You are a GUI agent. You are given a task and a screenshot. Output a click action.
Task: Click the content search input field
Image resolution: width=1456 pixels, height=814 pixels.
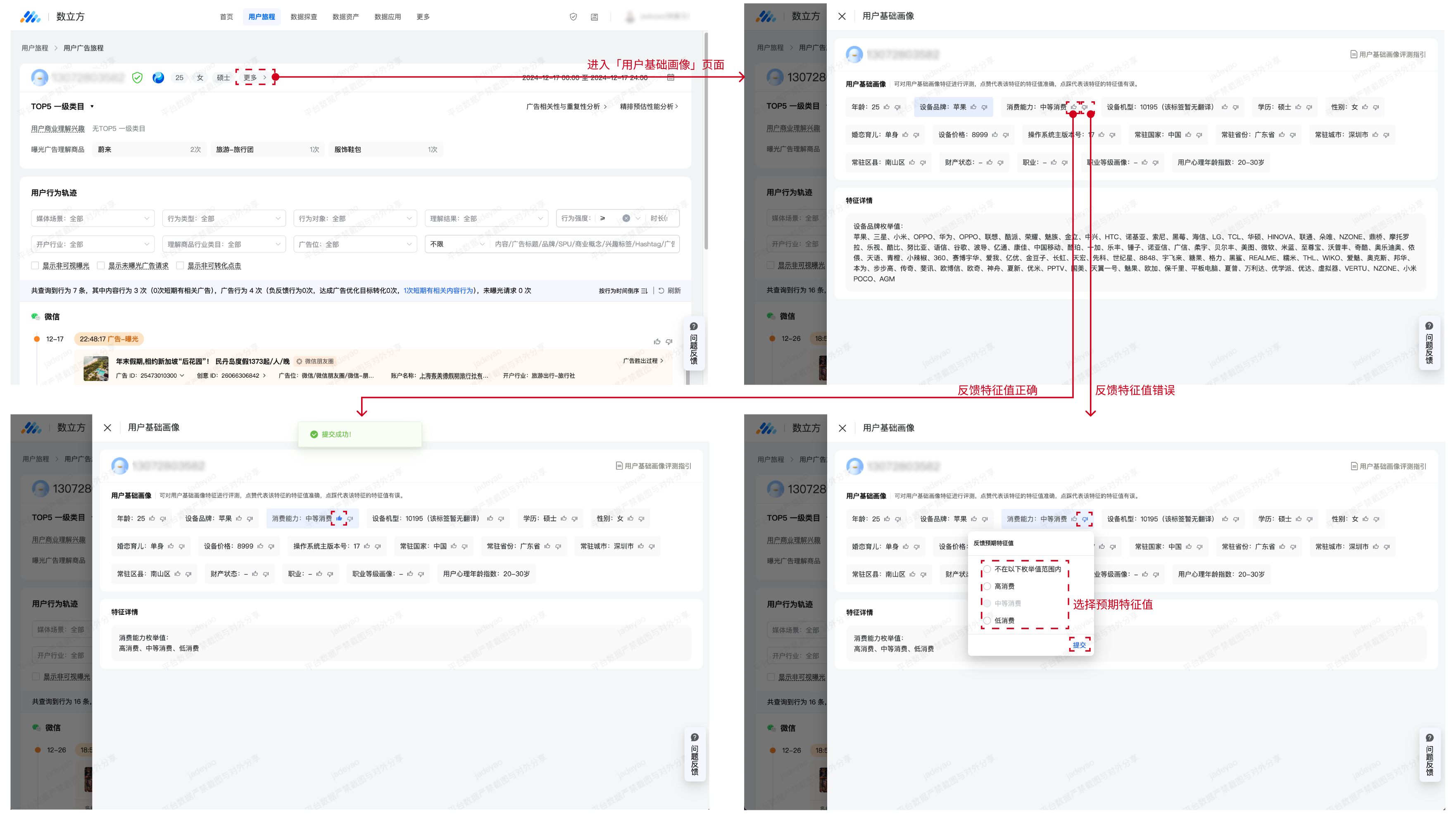click(584, 244)
